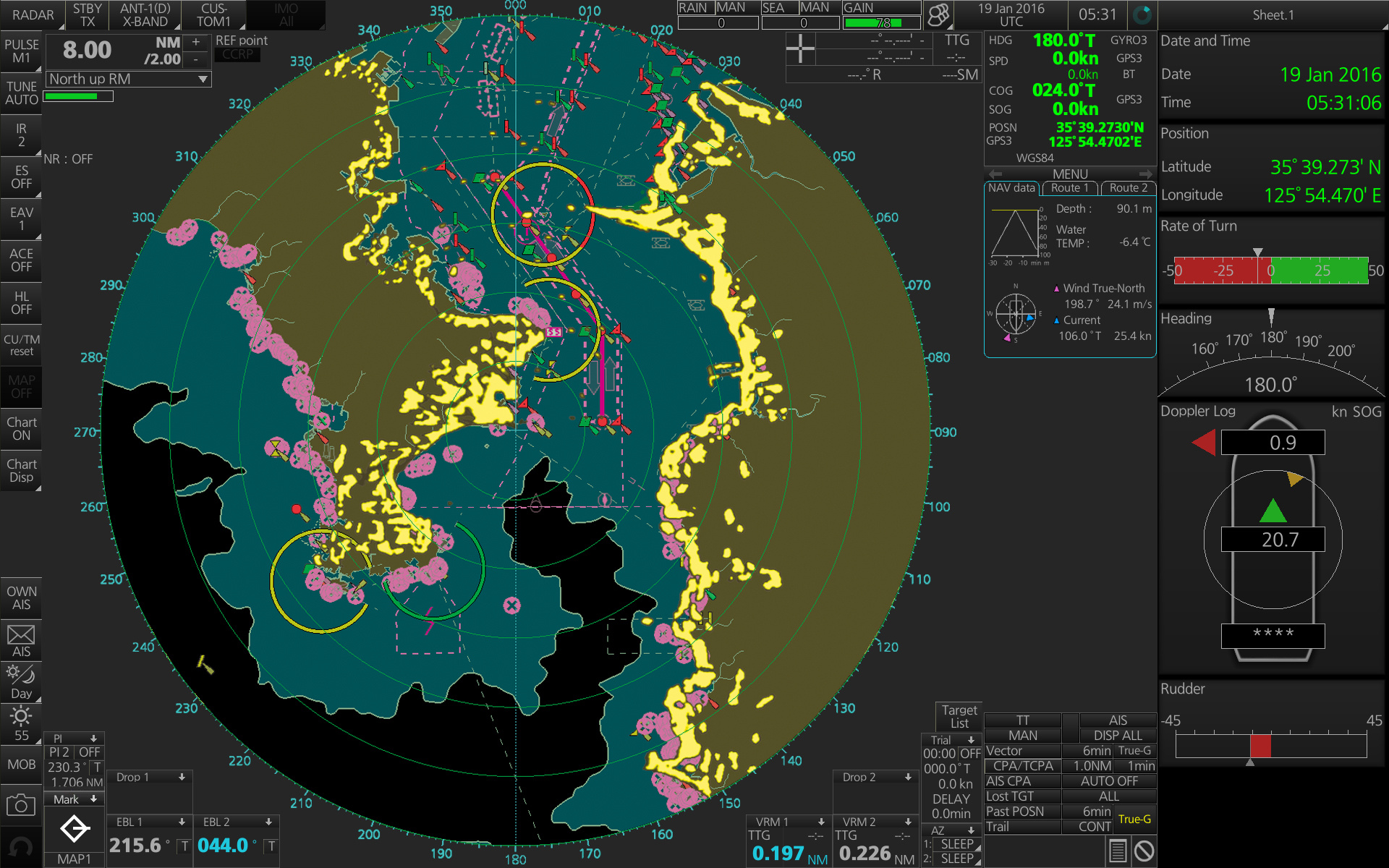Click the IR 2 interference rejection button

click(x=21, y=135)
